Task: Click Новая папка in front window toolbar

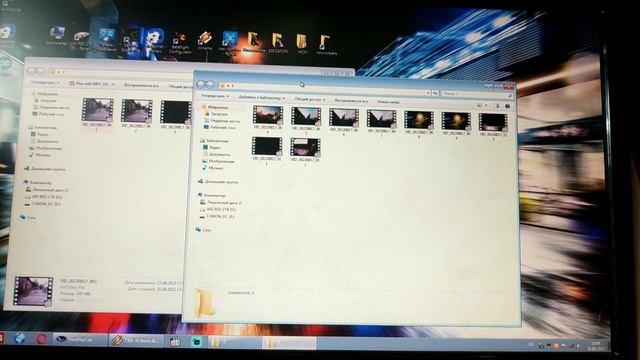Action: point(388,102)
